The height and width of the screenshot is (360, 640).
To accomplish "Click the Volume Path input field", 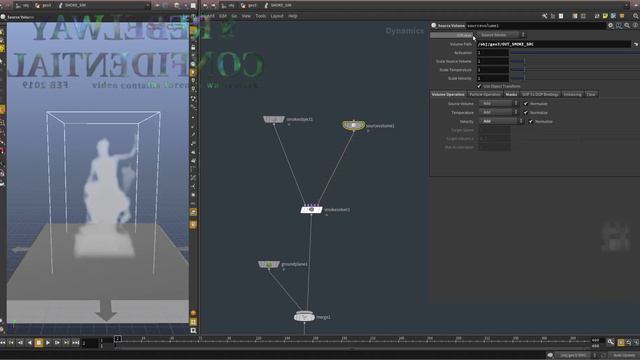I will 554,44.
